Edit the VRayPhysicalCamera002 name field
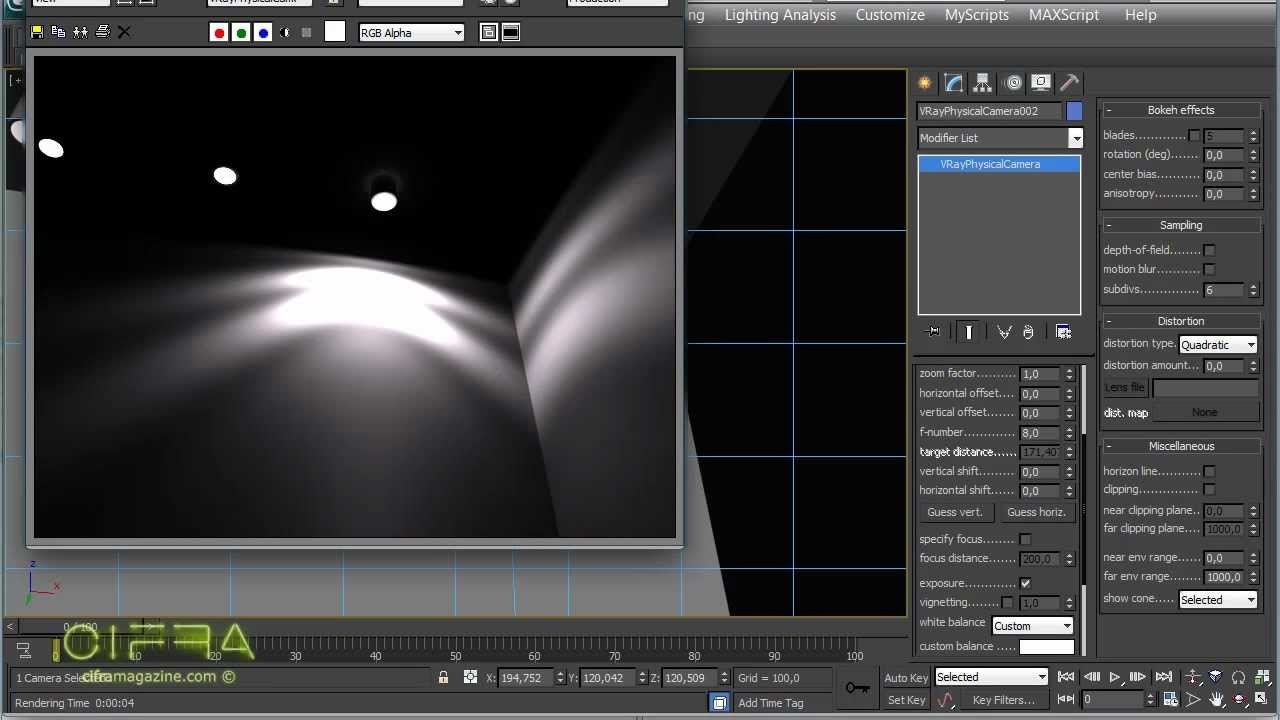The width and height of the screenshot is (1280, 720). [989, 111]
